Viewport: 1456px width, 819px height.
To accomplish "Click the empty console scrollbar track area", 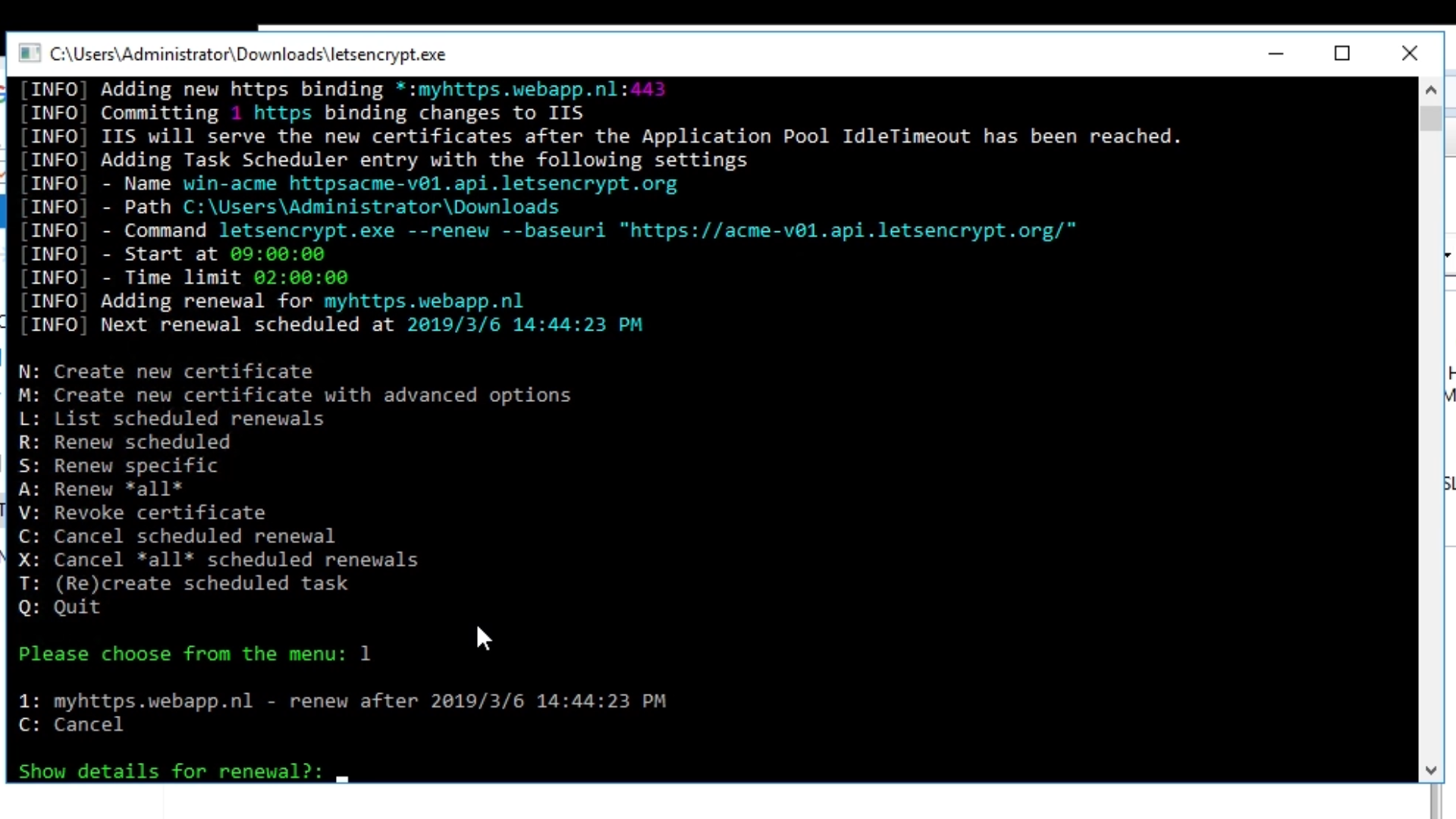I will tap(1431, 455).
